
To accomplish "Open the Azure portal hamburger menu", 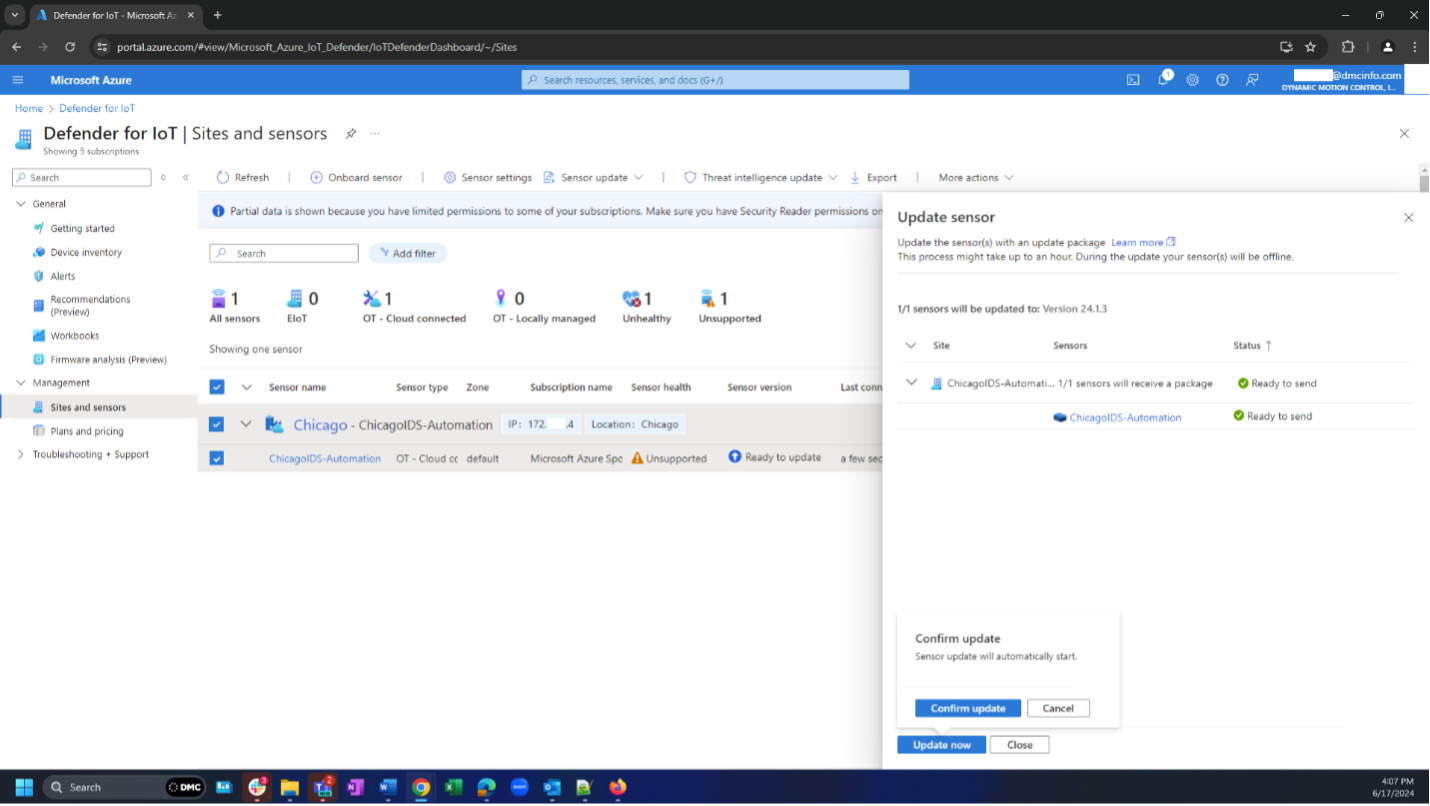I will (x=18, y=80).
